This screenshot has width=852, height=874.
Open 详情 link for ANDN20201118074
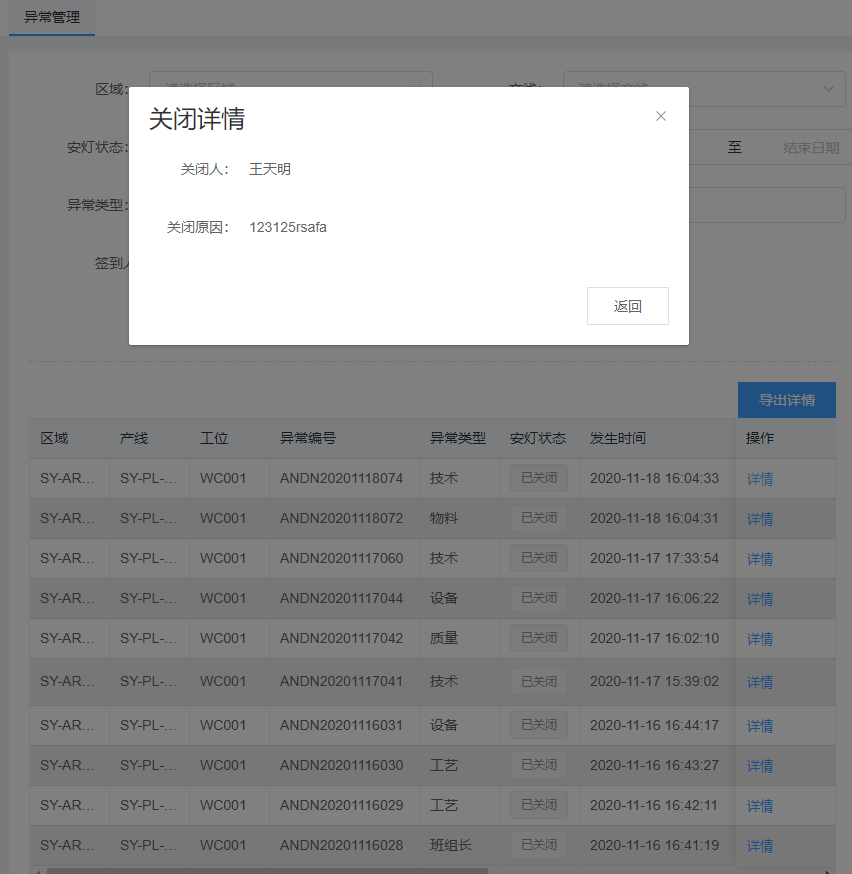click(x=760, y=479)
